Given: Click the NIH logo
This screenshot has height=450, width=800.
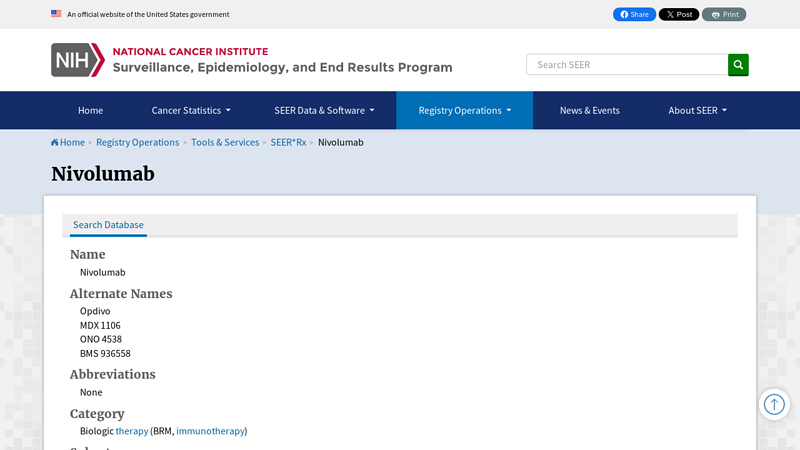Looking at the screenshot, I should click(78, 60).
